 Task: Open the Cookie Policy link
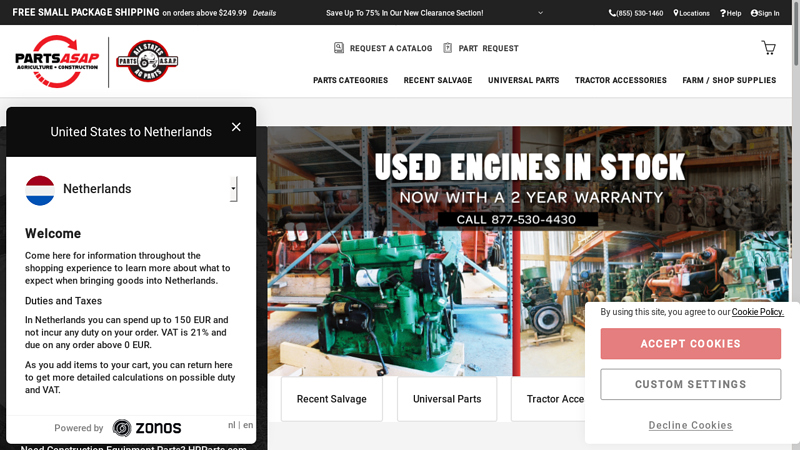(757, 312)
